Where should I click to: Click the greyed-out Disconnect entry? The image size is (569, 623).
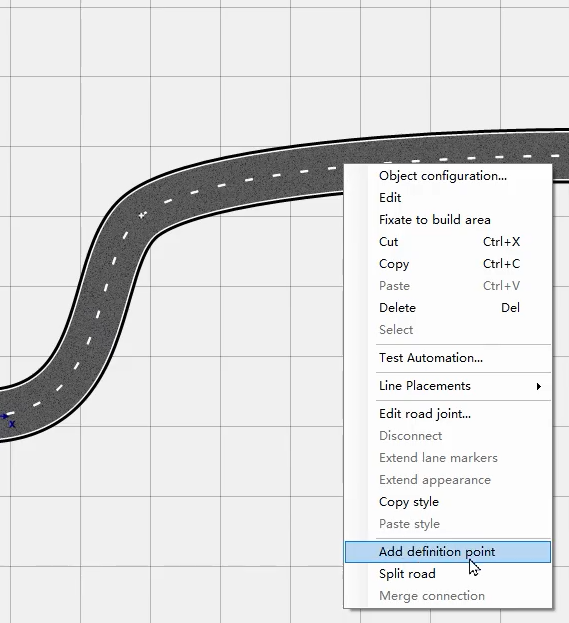tap(448, 436)
